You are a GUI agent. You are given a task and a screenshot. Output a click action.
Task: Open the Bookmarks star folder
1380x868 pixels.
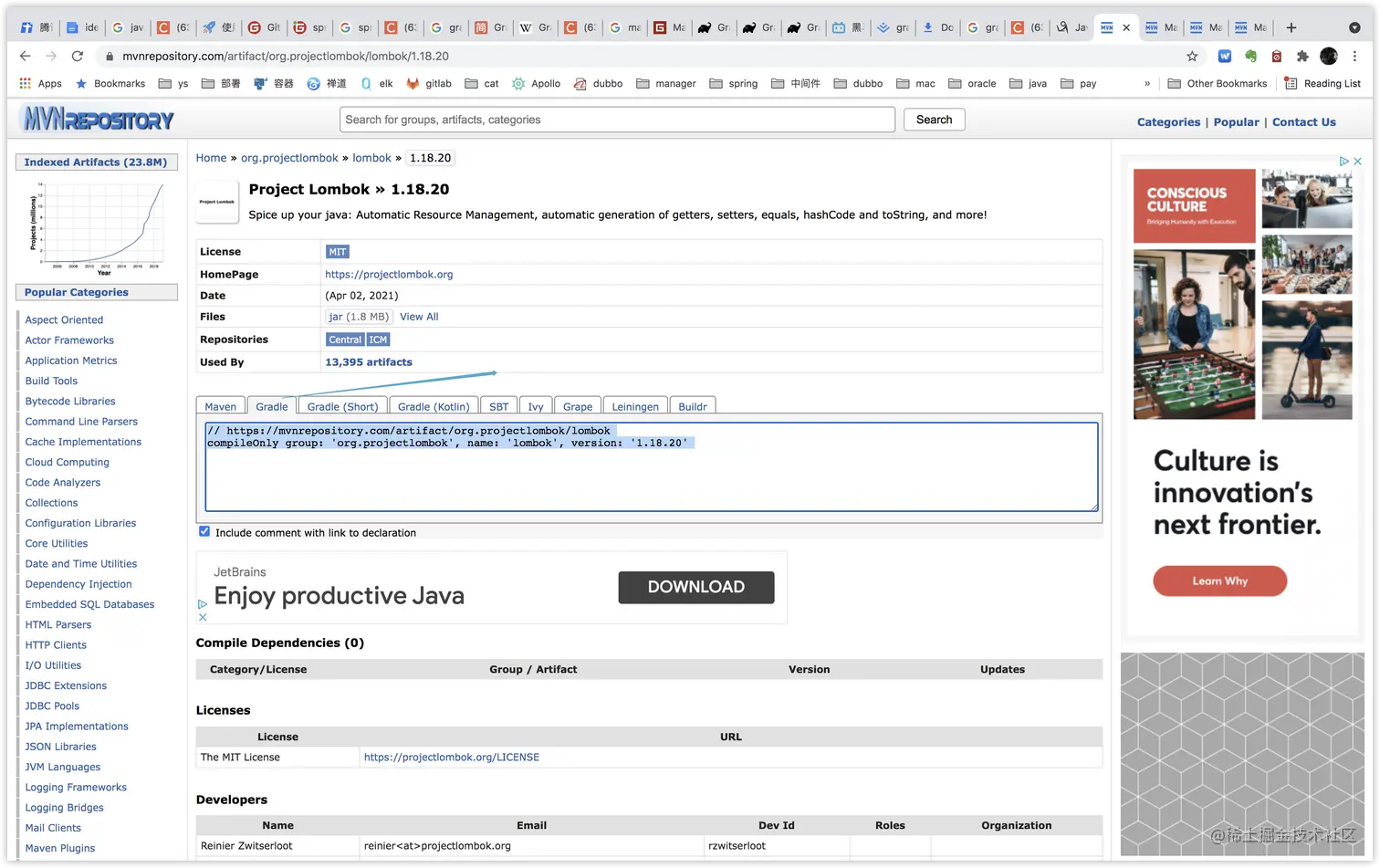(110, 83)
